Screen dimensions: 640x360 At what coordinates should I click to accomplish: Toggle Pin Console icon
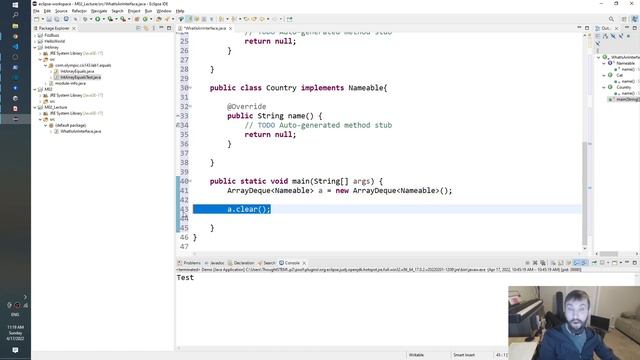pos(594,263)
